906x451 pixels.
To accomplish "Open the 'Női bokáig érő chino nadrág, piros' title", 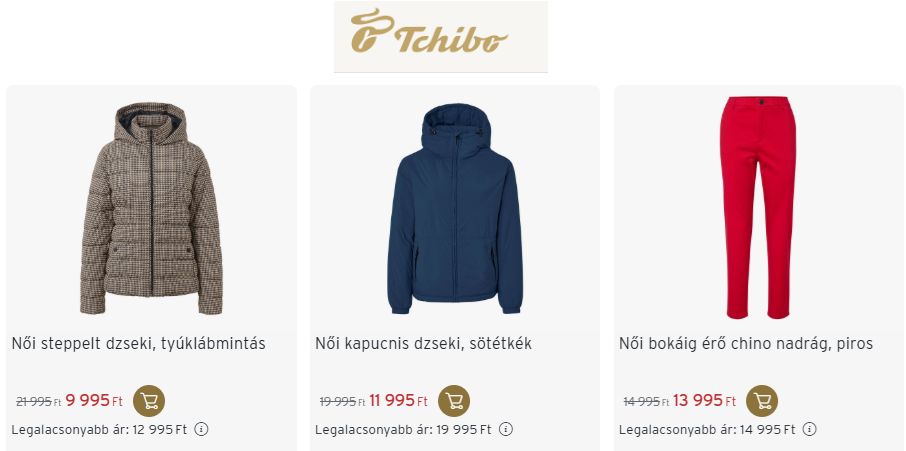I will tap(746, 344).
